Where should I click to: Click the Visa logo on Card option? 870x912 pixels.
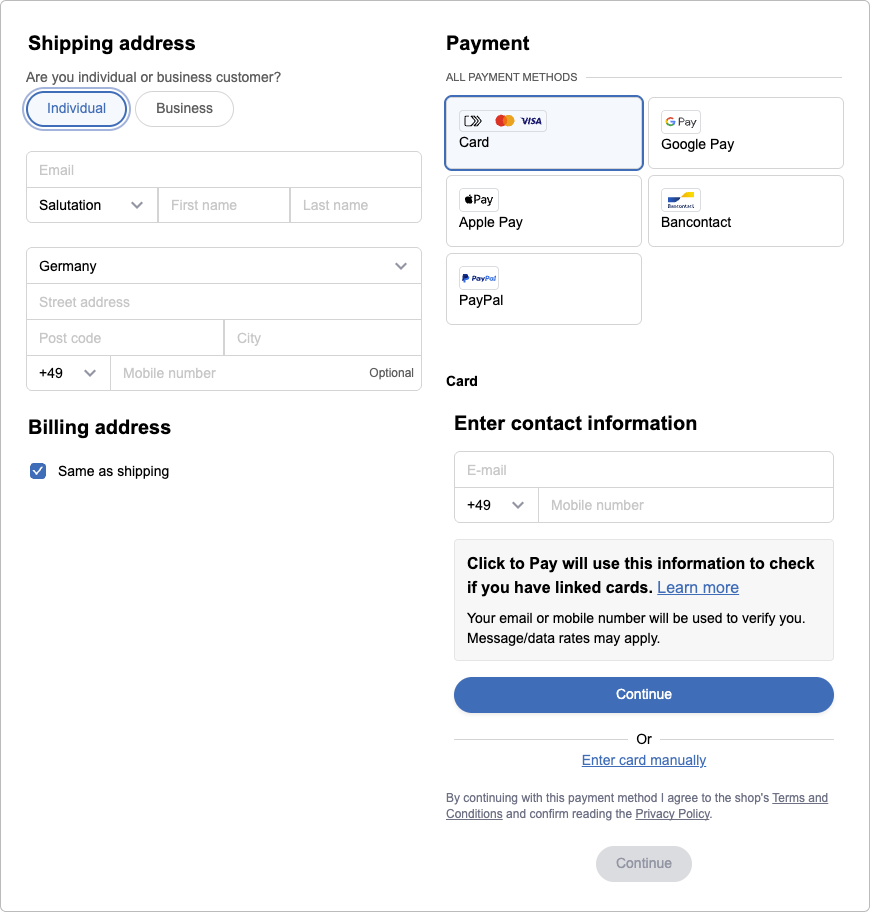tap(531, 121)
